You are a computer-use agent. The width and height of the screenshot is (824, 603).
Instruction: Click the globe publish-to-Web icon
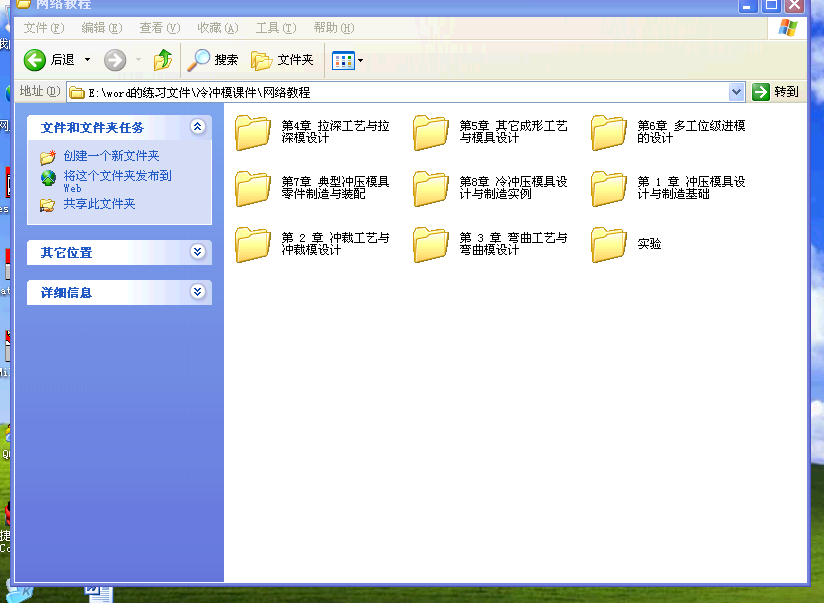(x=48, y=178)
